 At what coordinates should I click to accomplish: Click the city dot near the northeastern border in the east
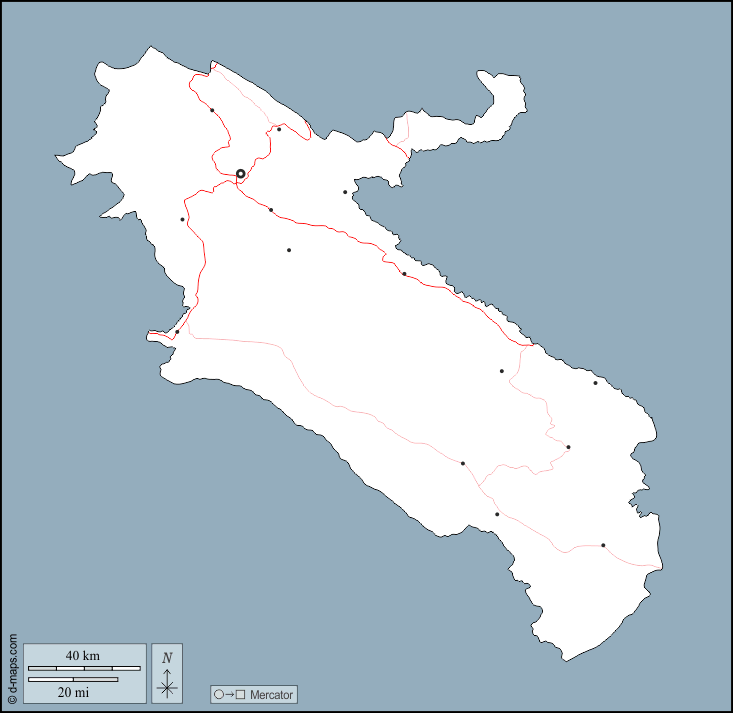coord(595,383)
